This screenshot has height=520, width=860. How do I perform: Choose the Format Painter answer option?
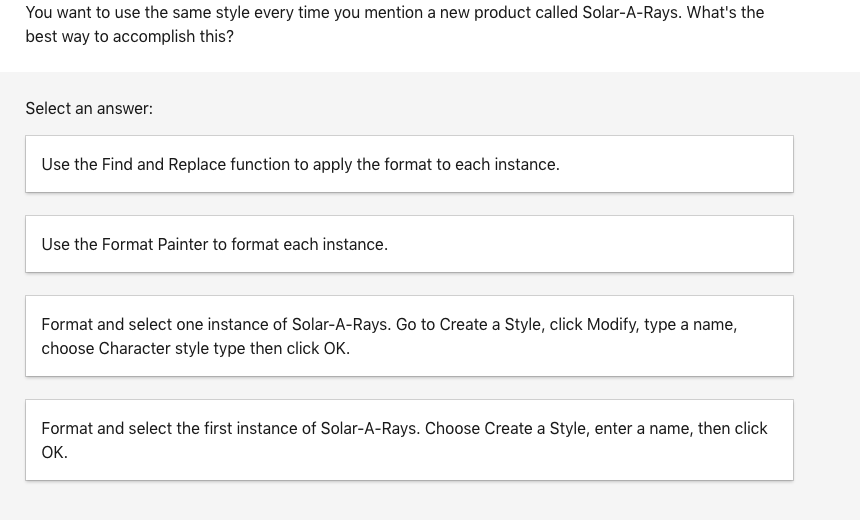[409, 244]
